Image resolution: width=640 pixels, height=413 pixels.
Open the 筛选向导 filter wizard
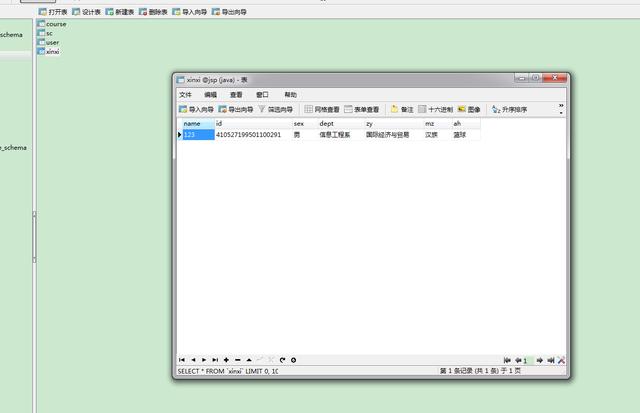pos(276,109)
